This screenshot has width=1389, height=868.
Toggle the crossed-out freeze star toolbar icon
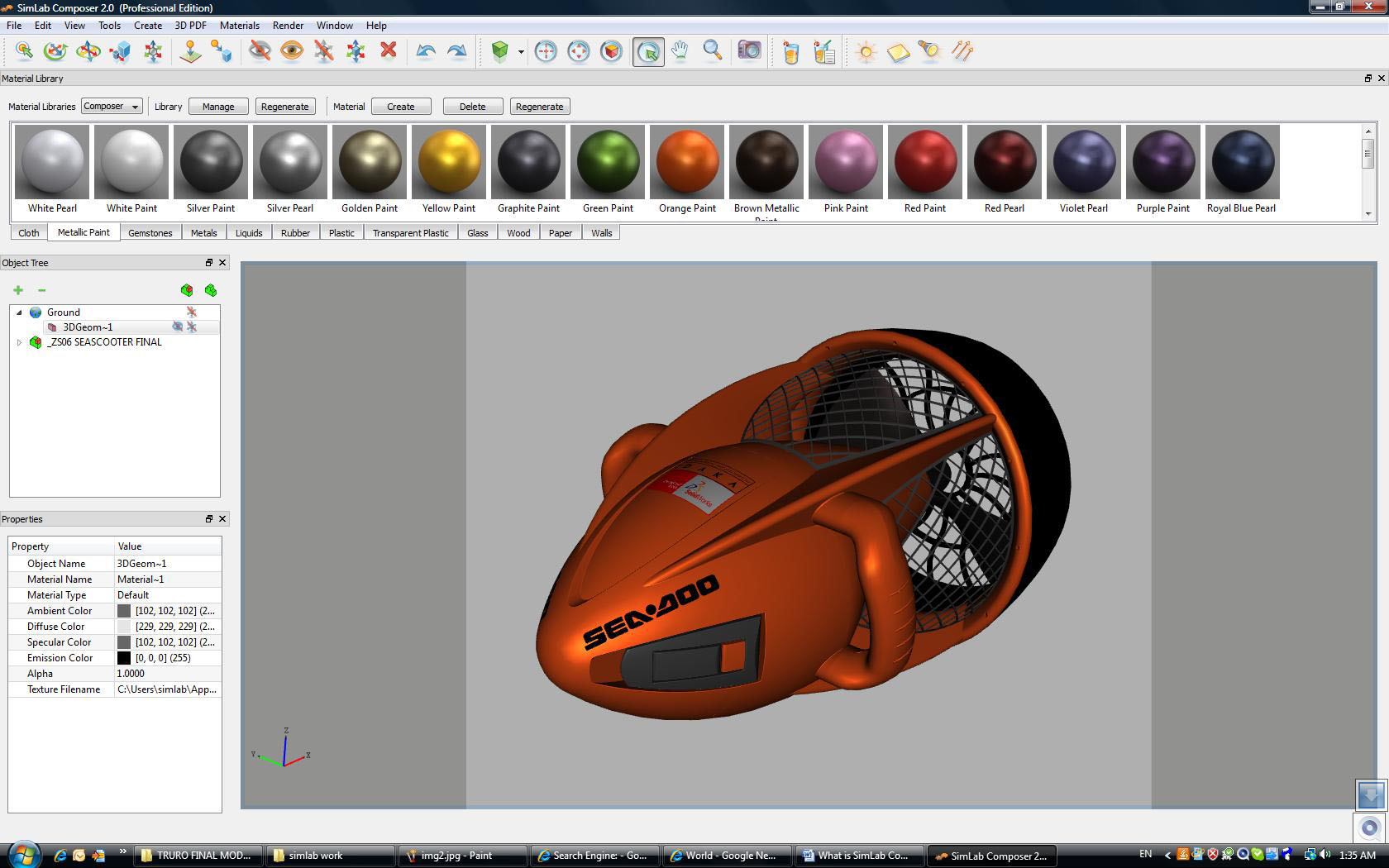click(x=323, y=51)
